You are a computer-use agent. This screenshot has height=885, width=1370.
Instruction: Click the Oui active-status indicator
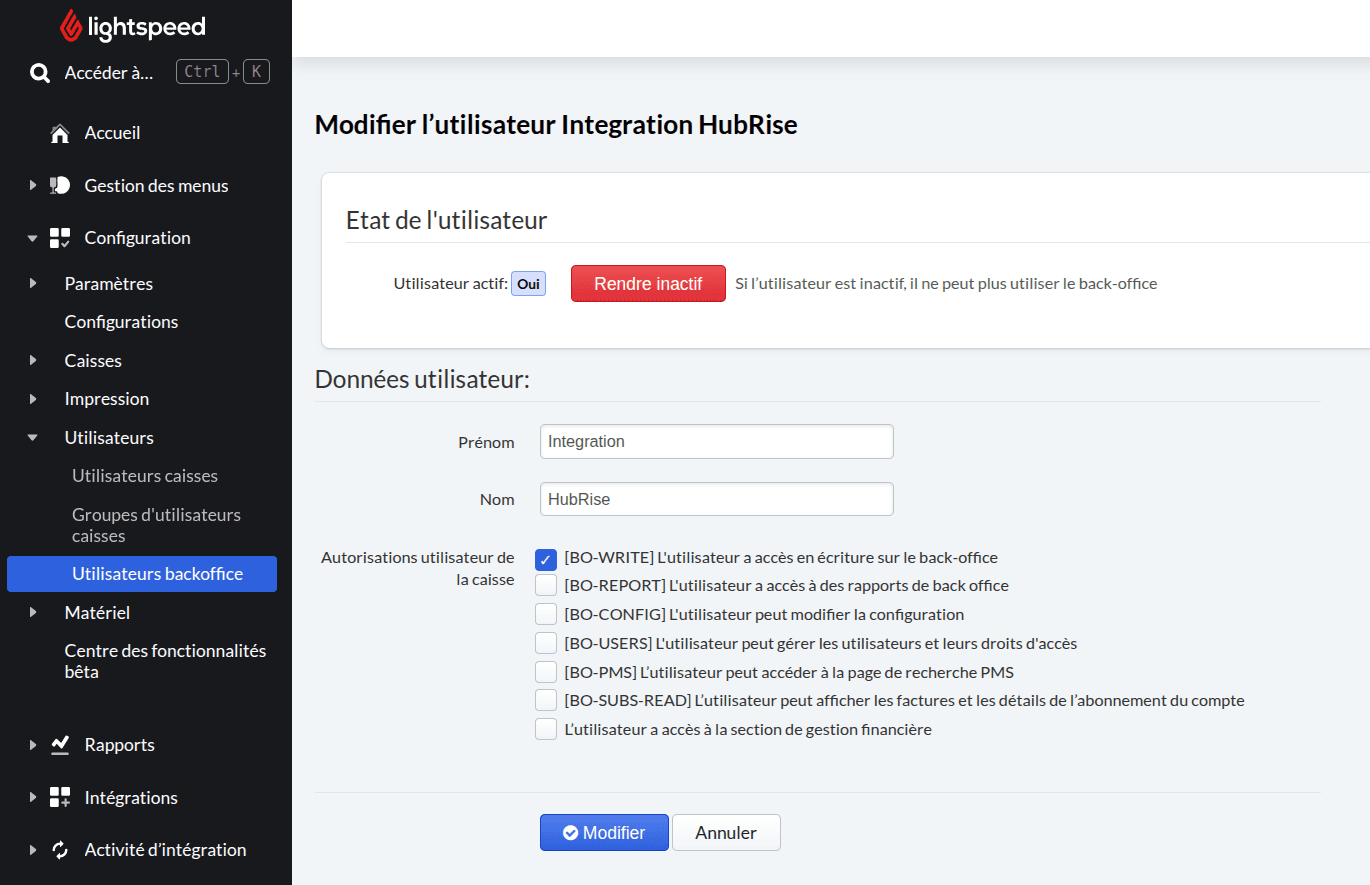[528, 283]
